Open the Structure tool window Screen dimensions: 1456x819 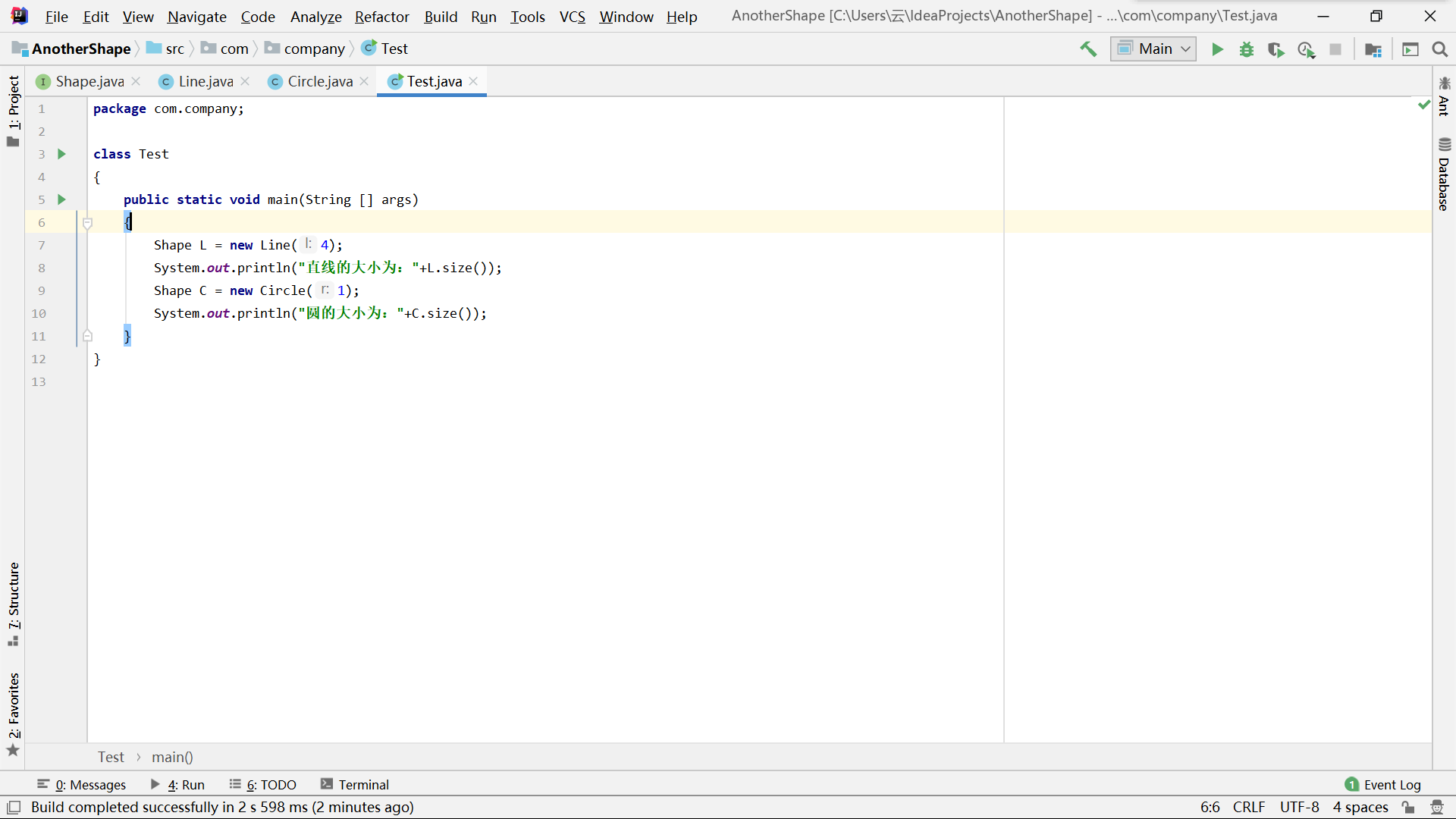pyautogui.click(x=13, y=604)
